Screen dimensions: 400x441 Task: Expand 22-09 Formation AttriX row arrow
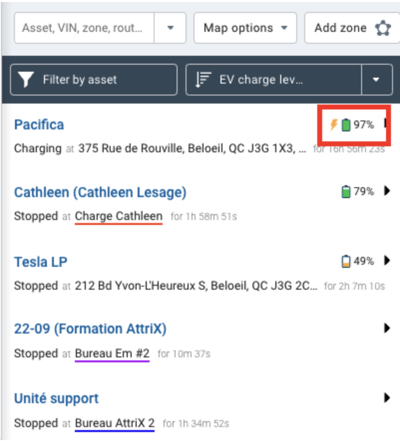pos(387,328)
